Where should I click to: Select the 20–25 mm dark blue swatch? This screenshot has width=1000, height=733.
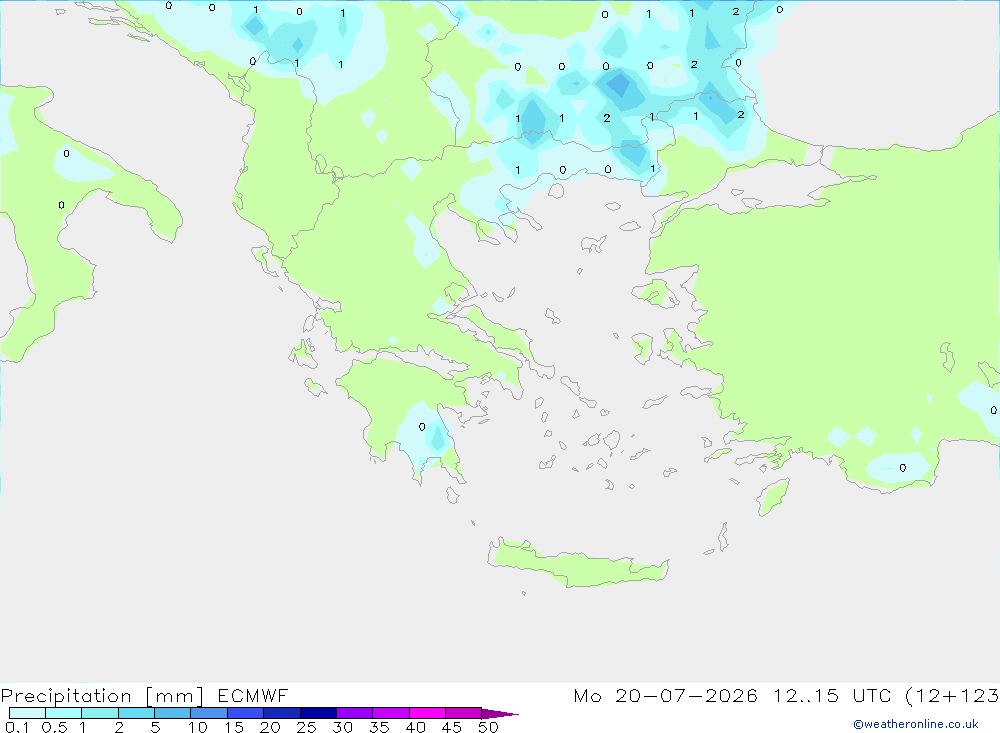[282, 713]
